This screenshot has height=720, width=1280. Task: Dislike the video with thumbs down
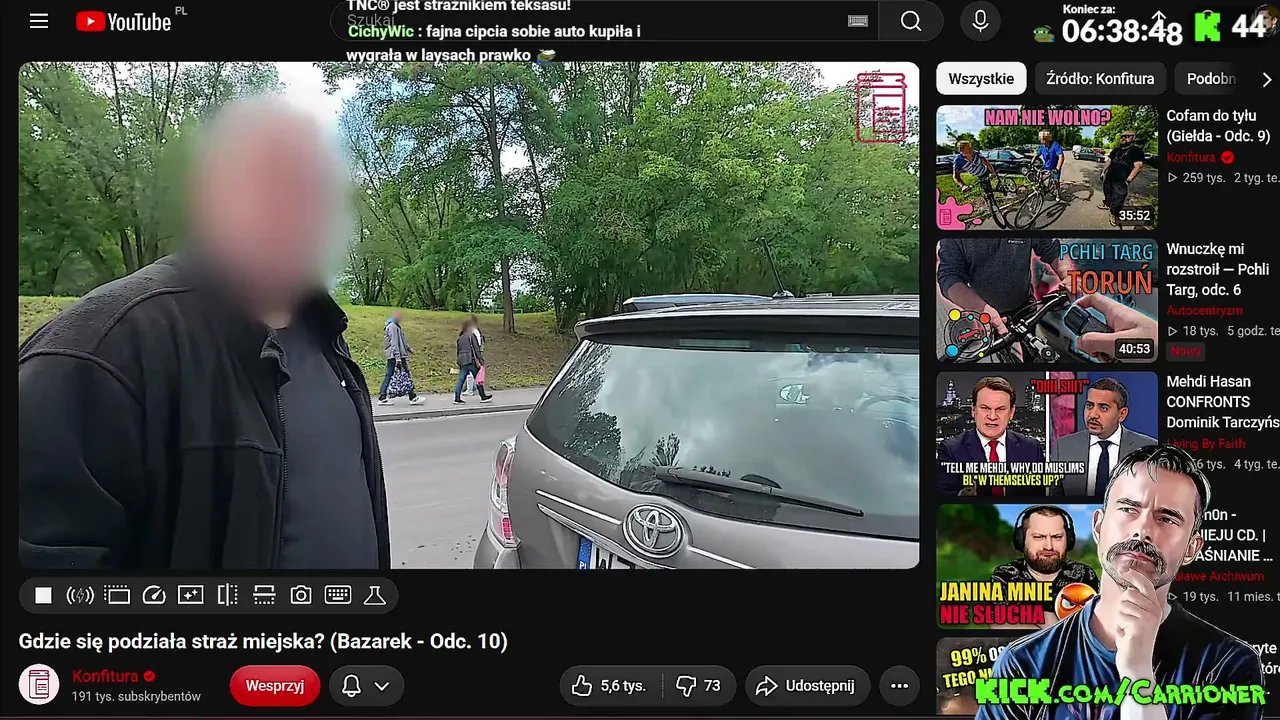[x=698, y=686]
